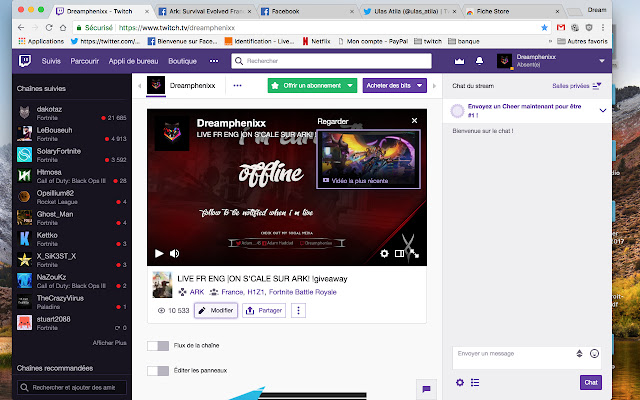The image size is (640, 400).
Task: Click the Partager button
Action: click(264, 311)
